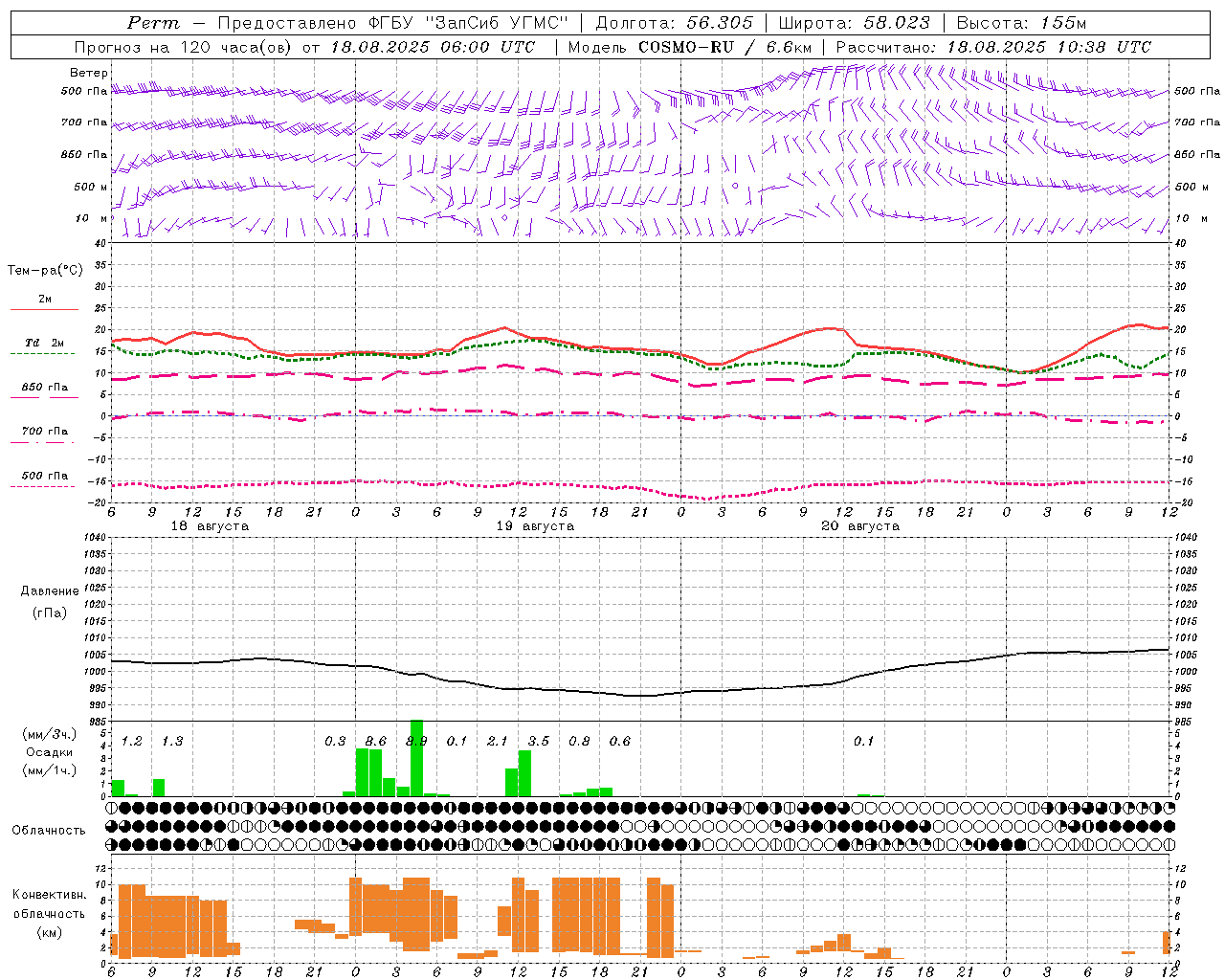Click the precipitation total 0.6

[620, 742]
